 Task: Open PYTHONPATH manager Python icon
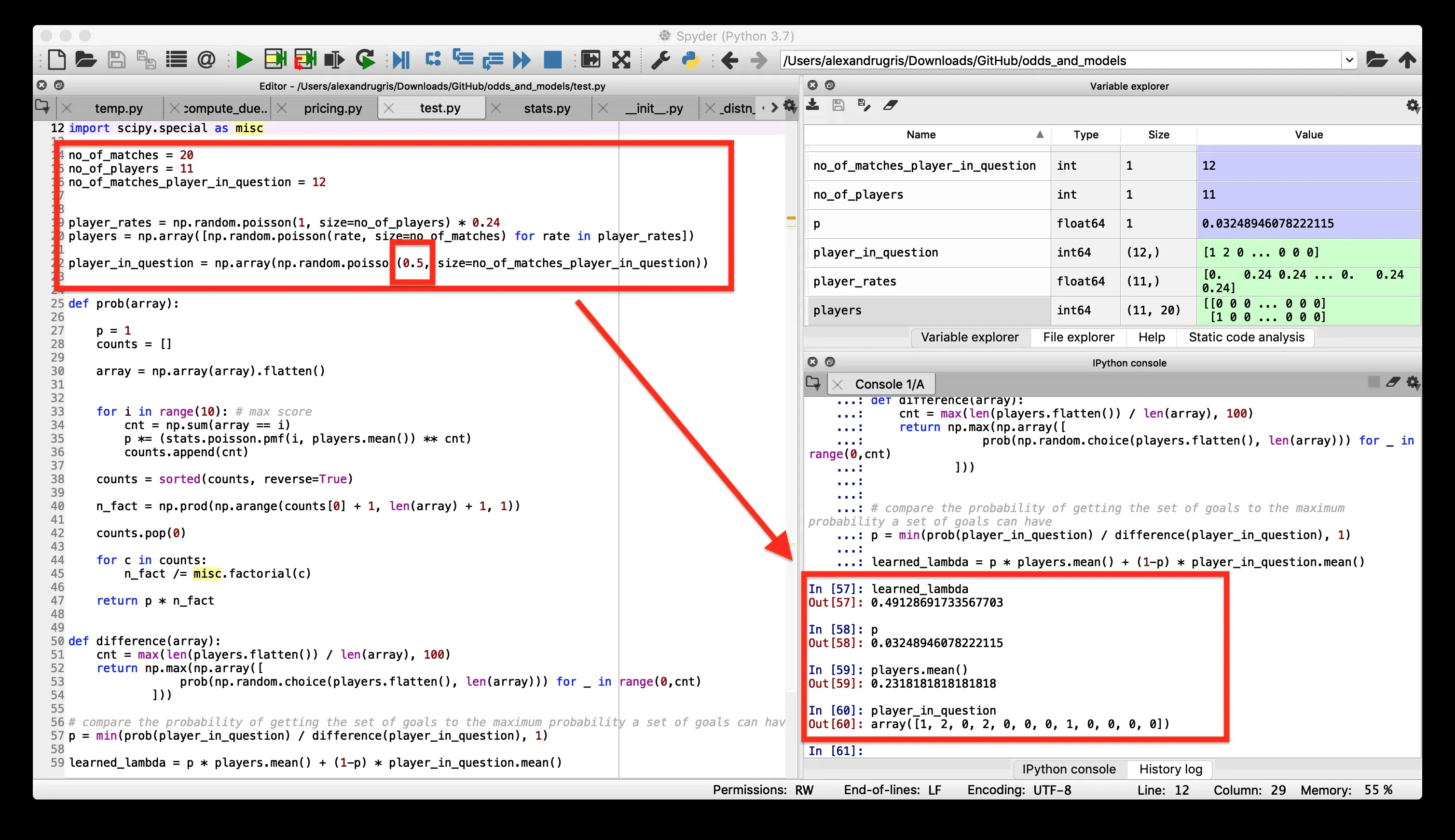(690, 59)
